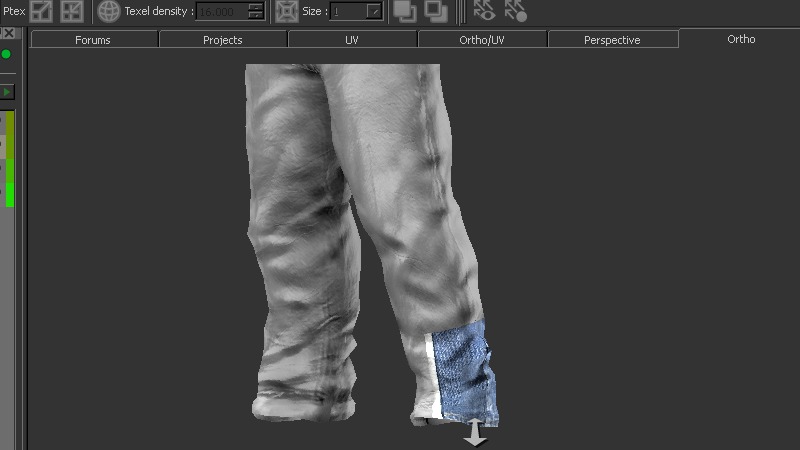Open the Size dropdown list
Screen dimensions: 800x450
coord(373,12)
